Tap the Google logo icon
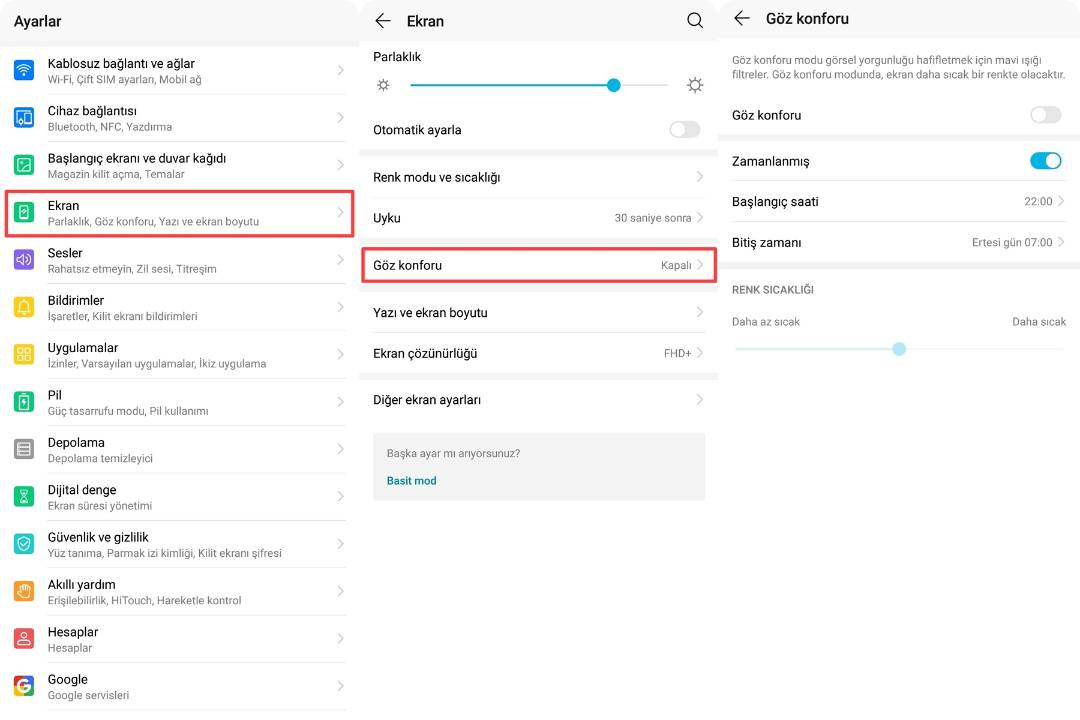Viewport: 1080px width, 720px height. click(x=24, y=686)
